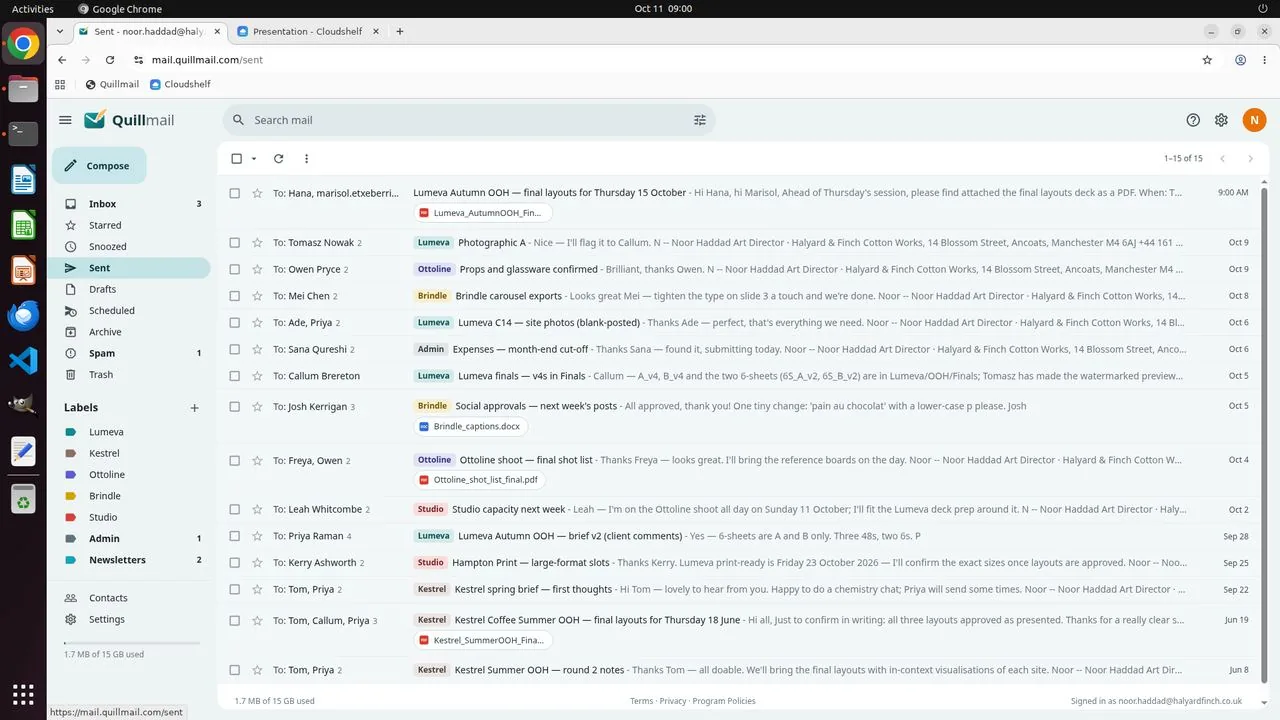
Task: Open search filter options icon
Action: (x=700, y=120)
